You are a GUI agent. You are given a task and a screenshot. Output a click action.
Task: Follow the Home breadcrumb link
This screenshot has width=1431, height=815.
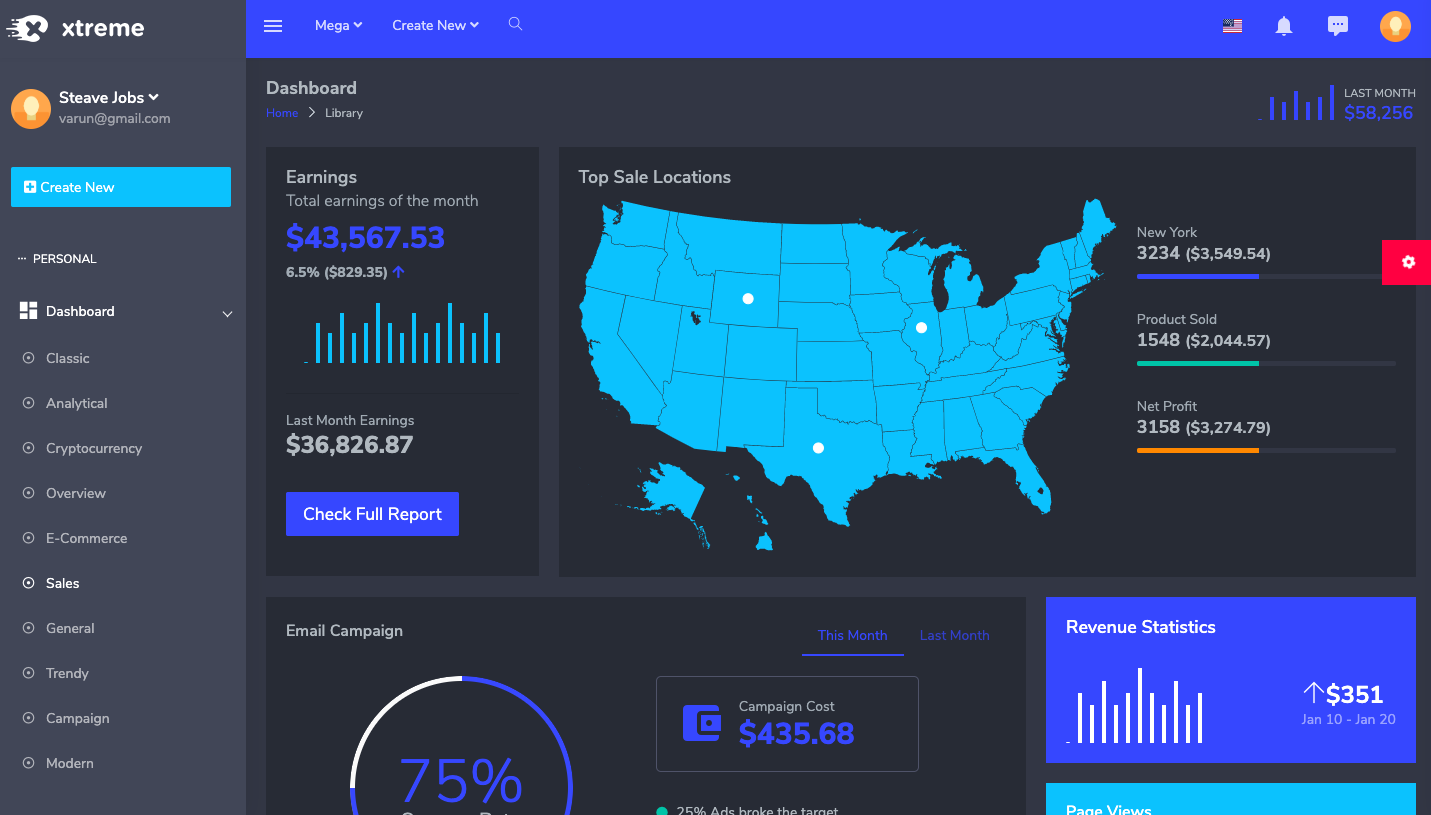282,113
